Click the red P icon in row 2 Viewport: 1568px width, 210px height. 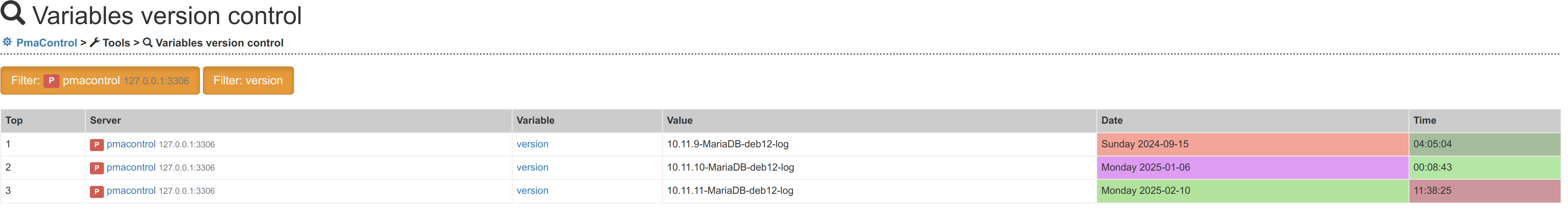pos(96,168)
